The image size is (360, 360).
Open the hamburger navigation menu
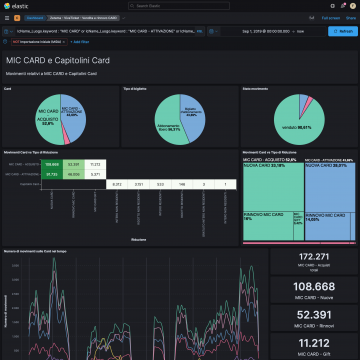click(7, 18)
